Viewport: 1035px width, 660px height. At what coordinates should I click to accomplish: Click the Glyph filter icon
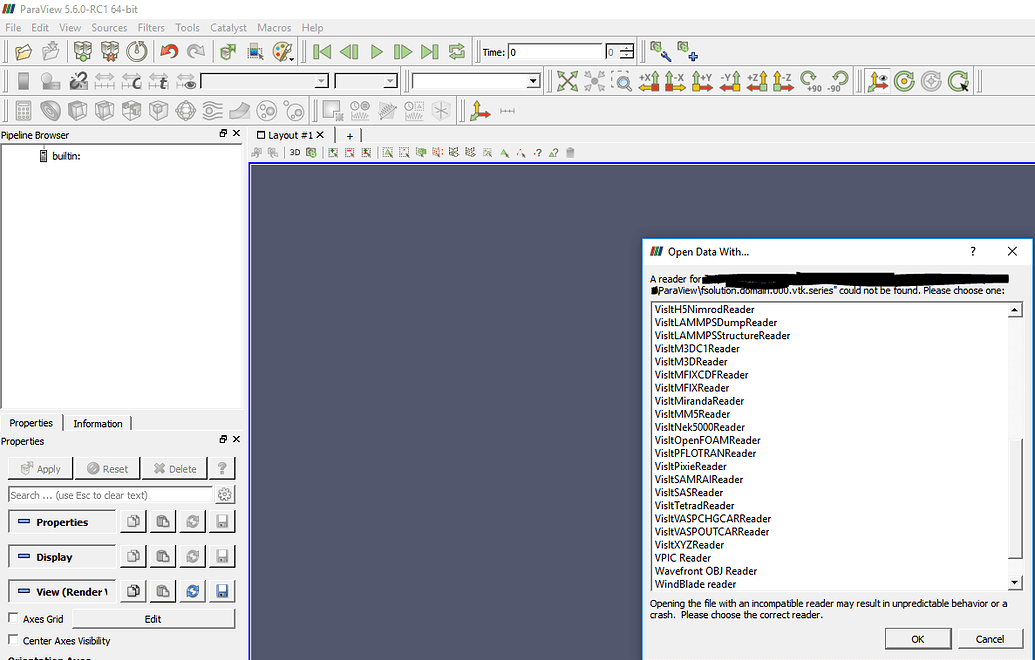[185, 111]
